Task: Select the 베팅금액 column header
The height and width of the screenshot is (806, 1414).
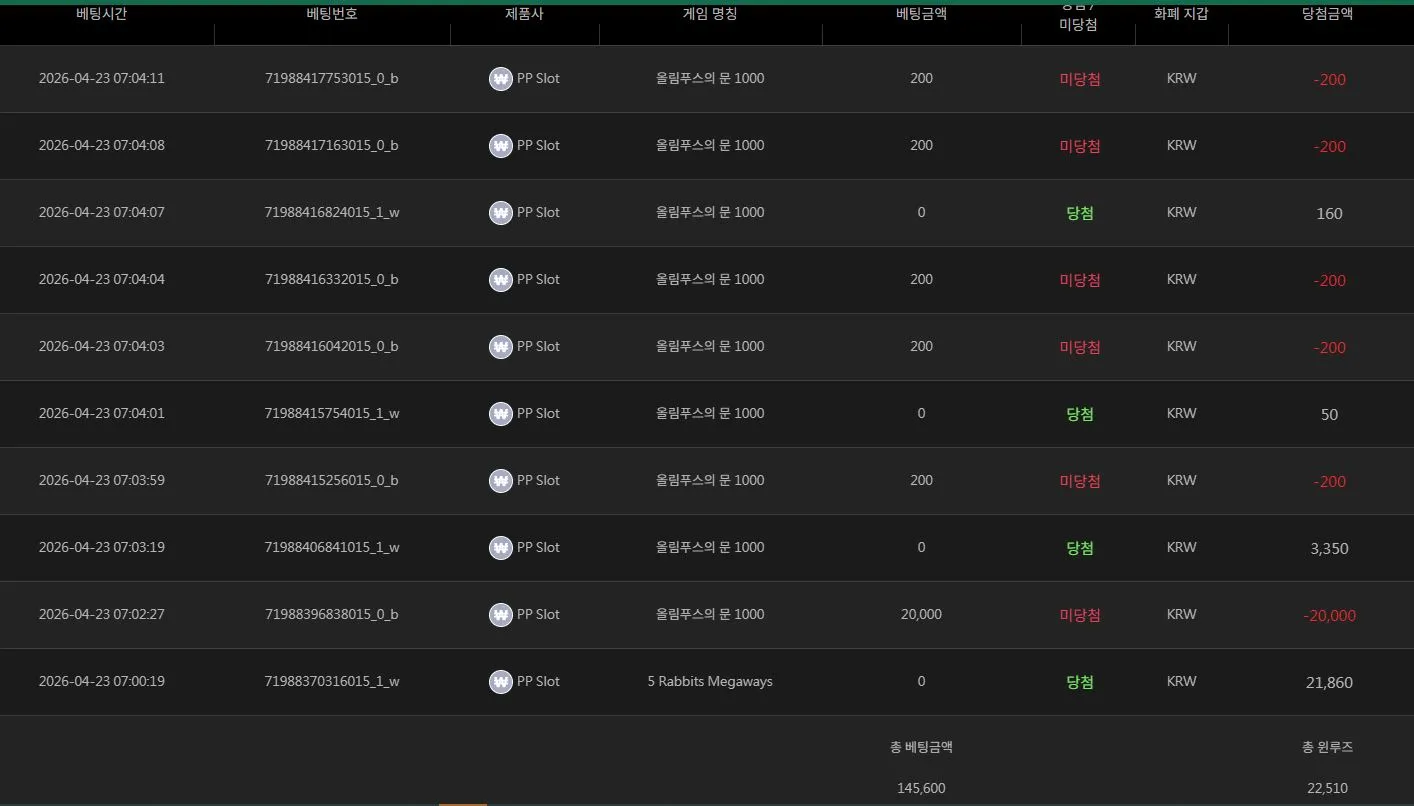Action: pos(922,14)
